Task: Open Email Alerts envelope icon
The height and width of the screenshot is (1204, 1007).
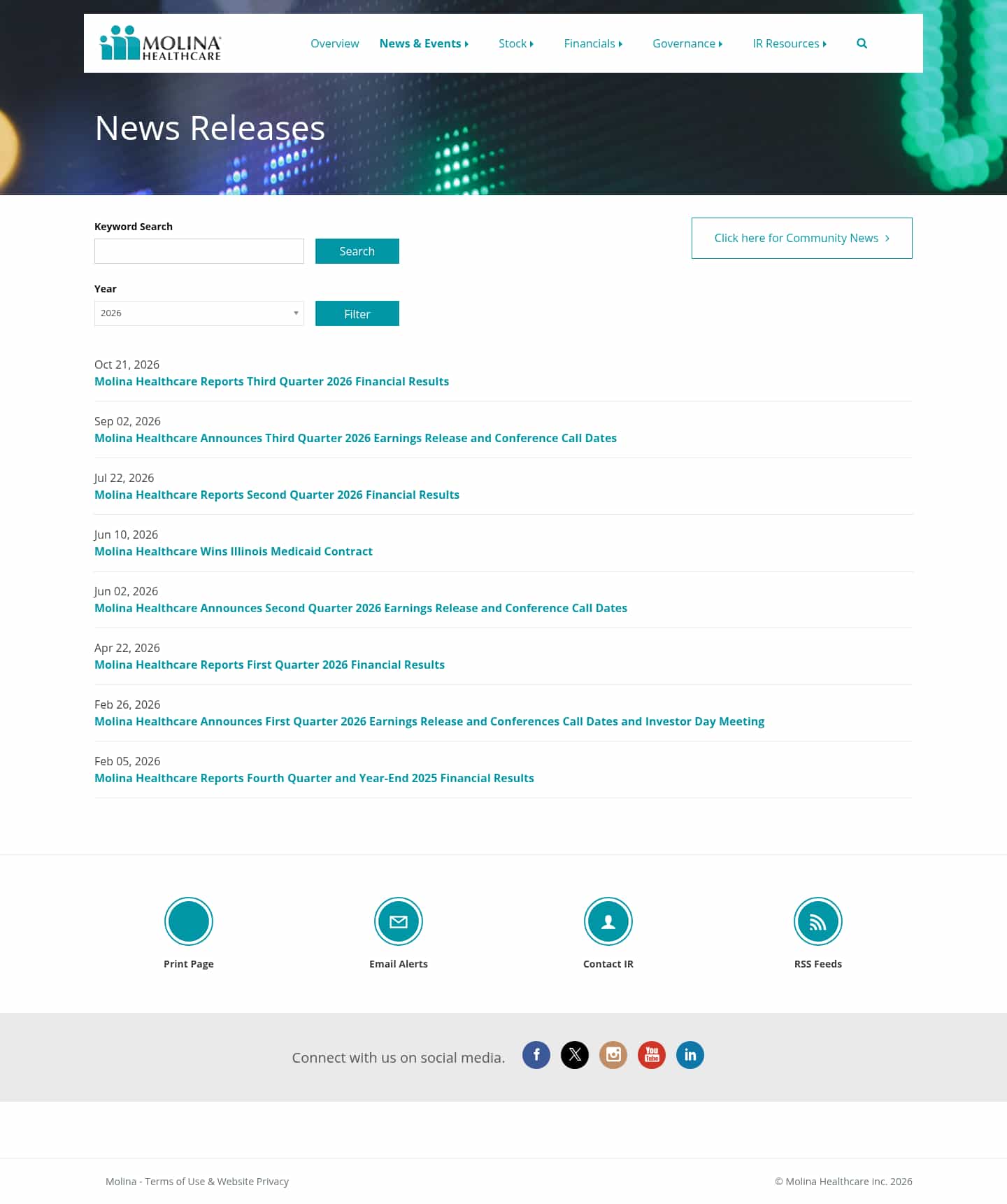Action: [x=399, y=921]
